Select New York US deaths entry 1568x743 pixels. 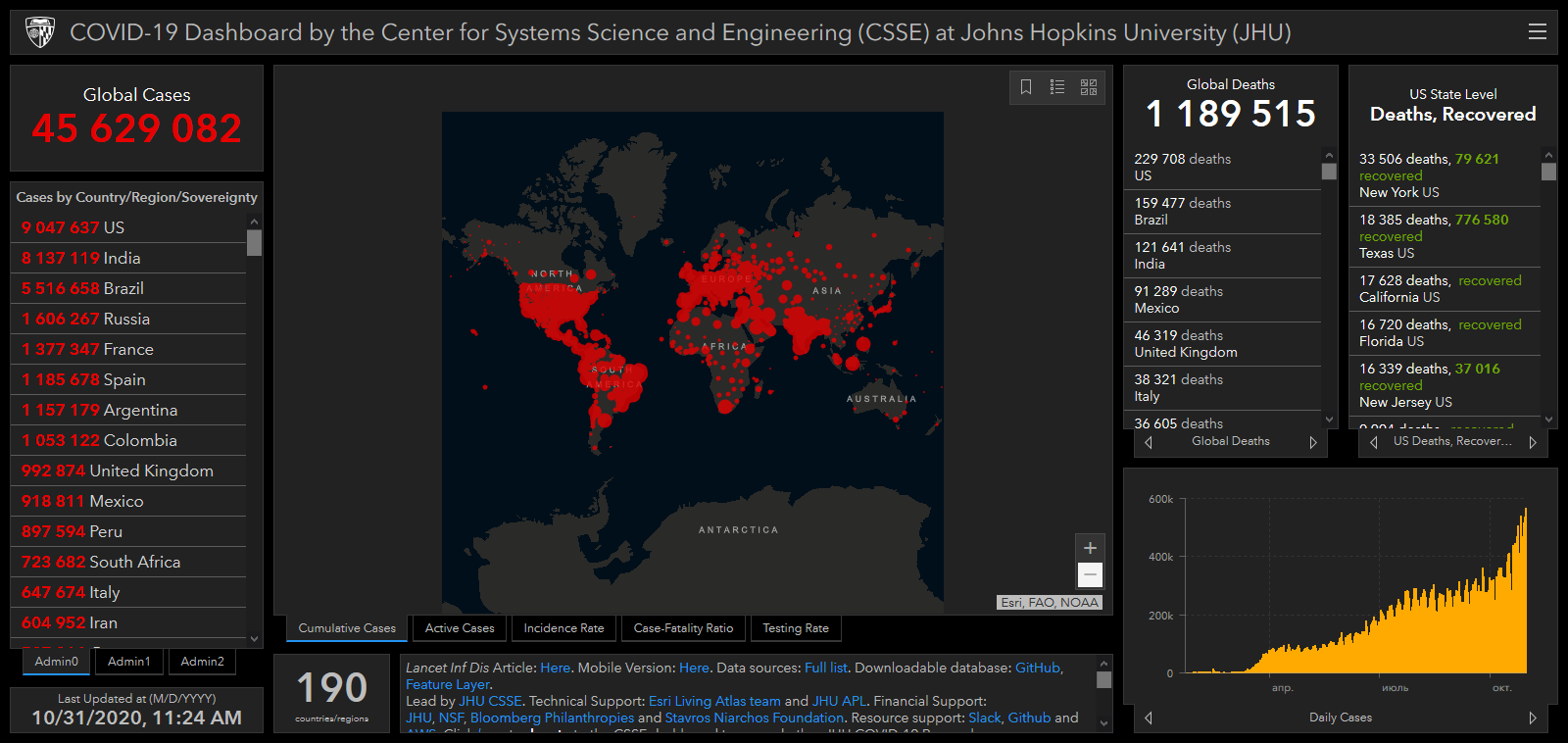[x=1445, y=175]
